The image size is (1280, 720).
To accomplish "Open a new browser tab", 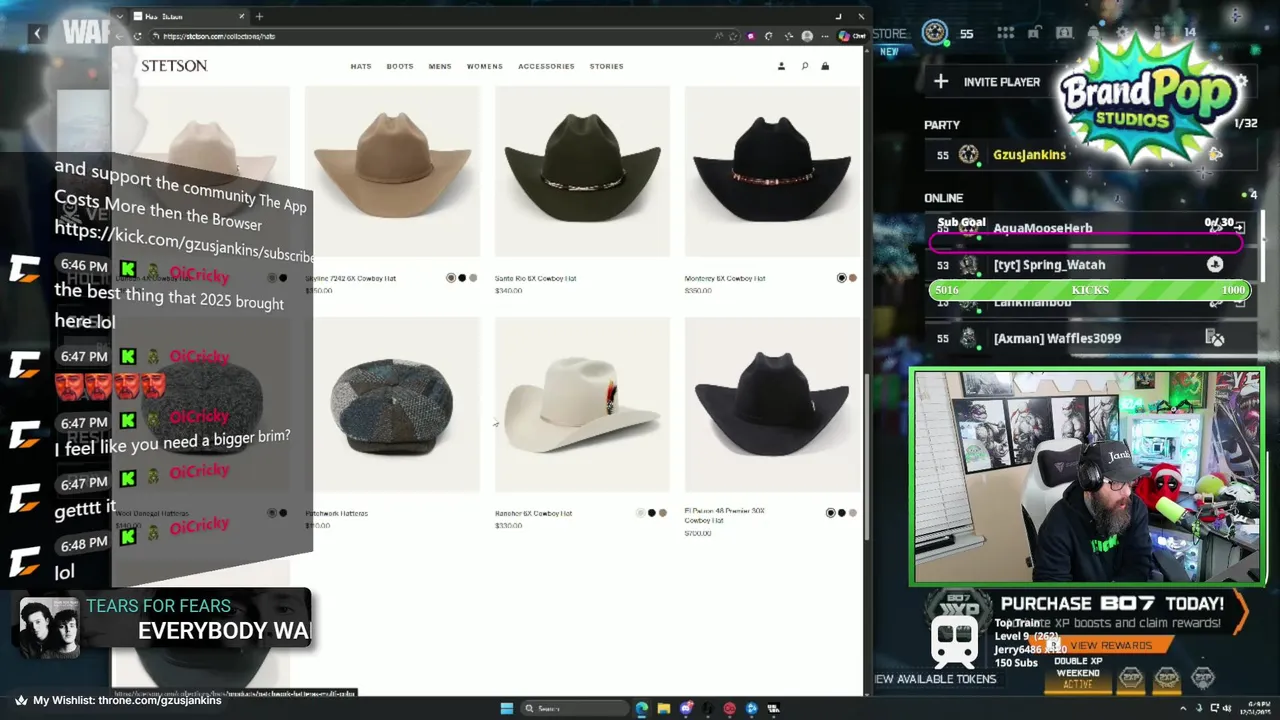I will (x=259, y=16).
